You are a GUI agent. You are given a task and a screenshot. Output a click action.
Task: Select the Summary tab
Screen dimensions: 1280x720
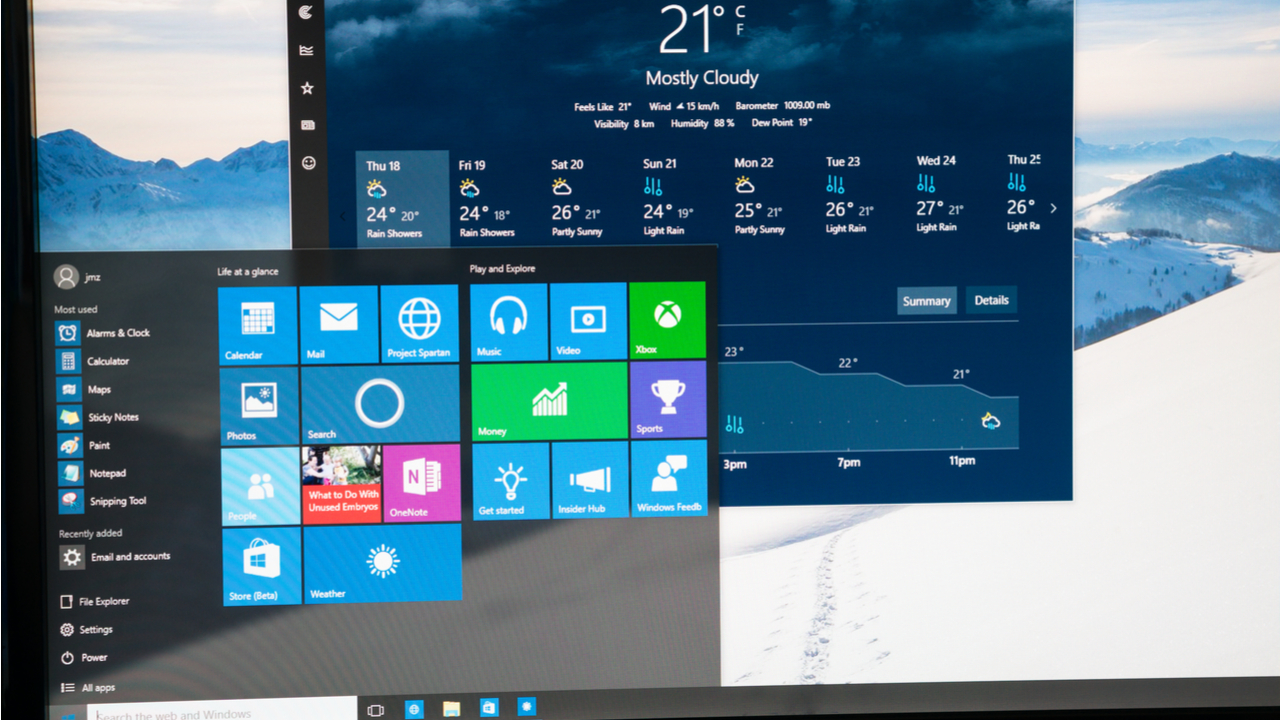coord(926,301)
